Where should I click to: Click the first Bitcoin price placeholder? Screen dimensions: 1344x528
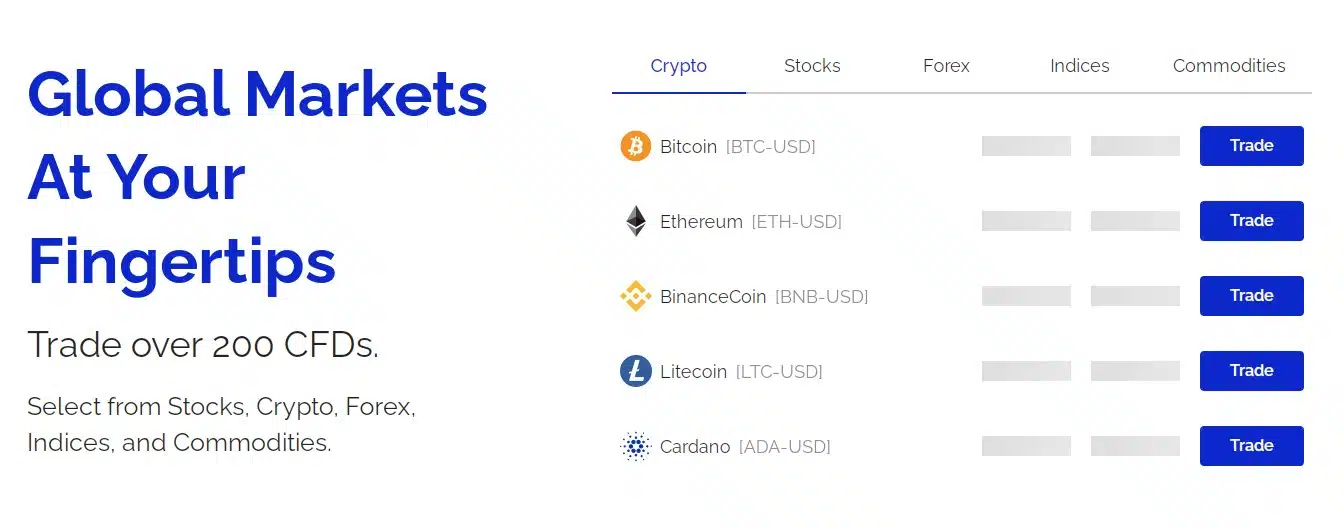click(x=1026, y=146)
